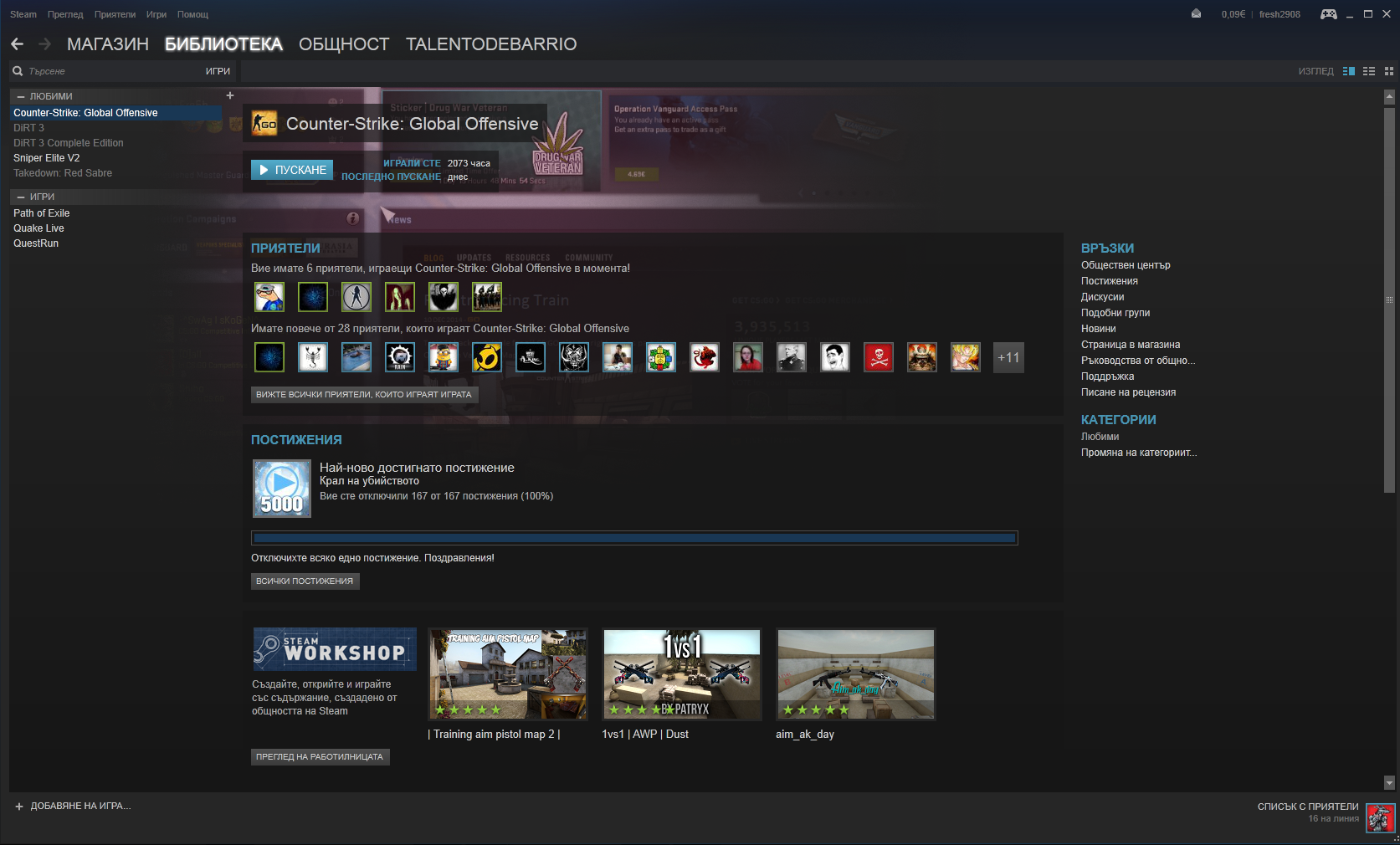Viewport: 1400px width, 845px height.
Task: Open the fresh2908 account name
Action: pos(1279,14)
